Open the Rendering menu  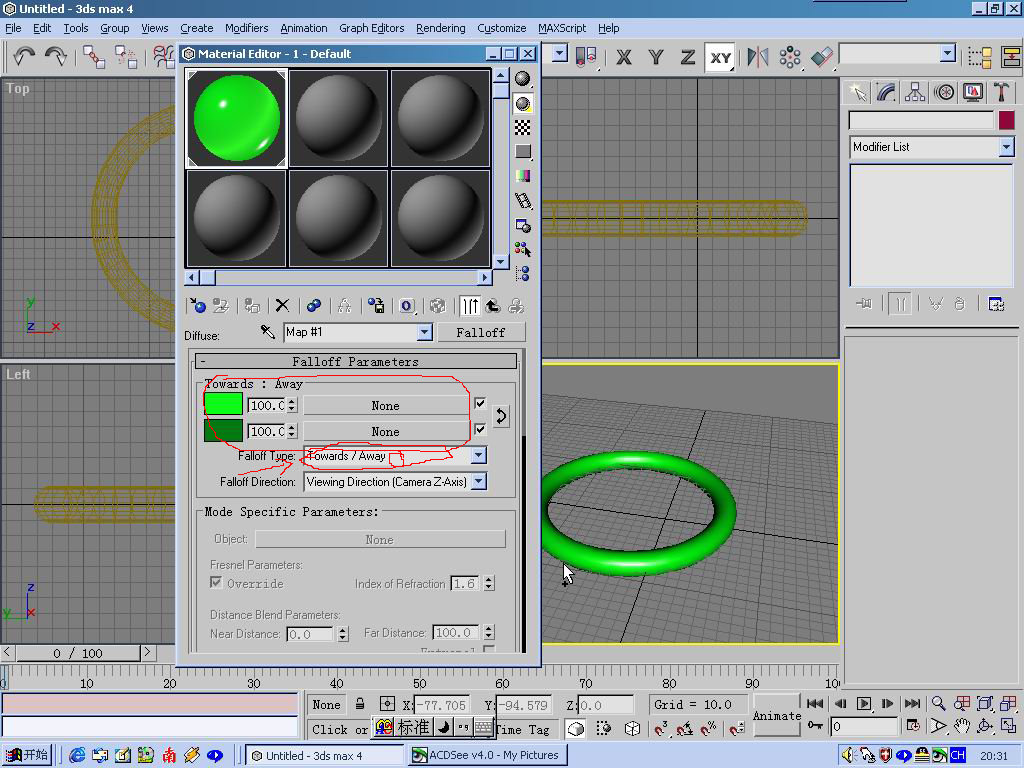[x=441, y=28]
